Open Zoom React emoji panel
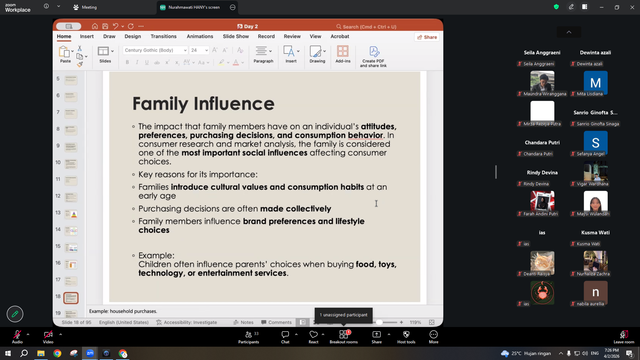The image size is (640, 360). click(x=313, y=337)
